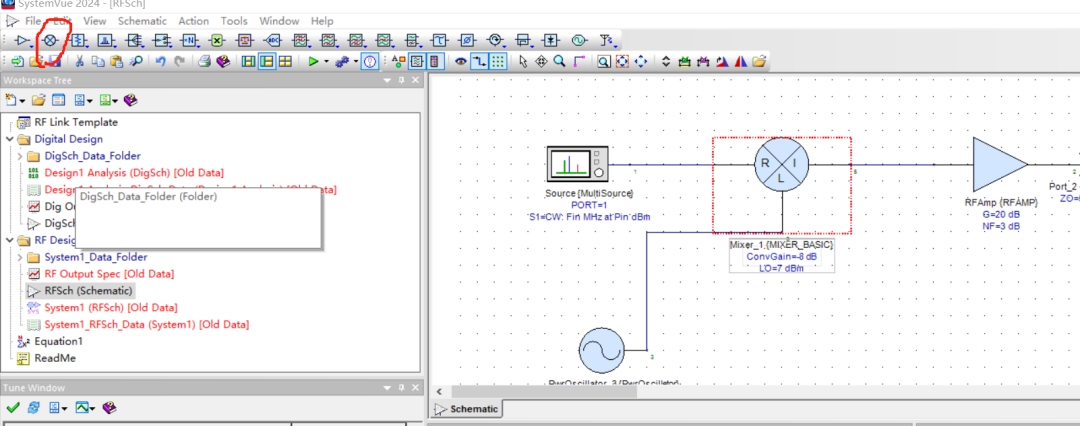Pick the mixer part icon circled in red
This screenshot has height=426, width=1080.
pos(50,40)
